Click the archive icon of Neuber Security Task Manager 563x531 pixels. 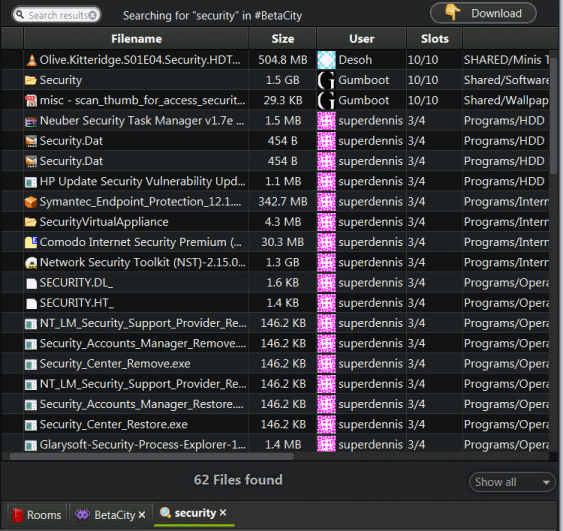pos(31,121)
